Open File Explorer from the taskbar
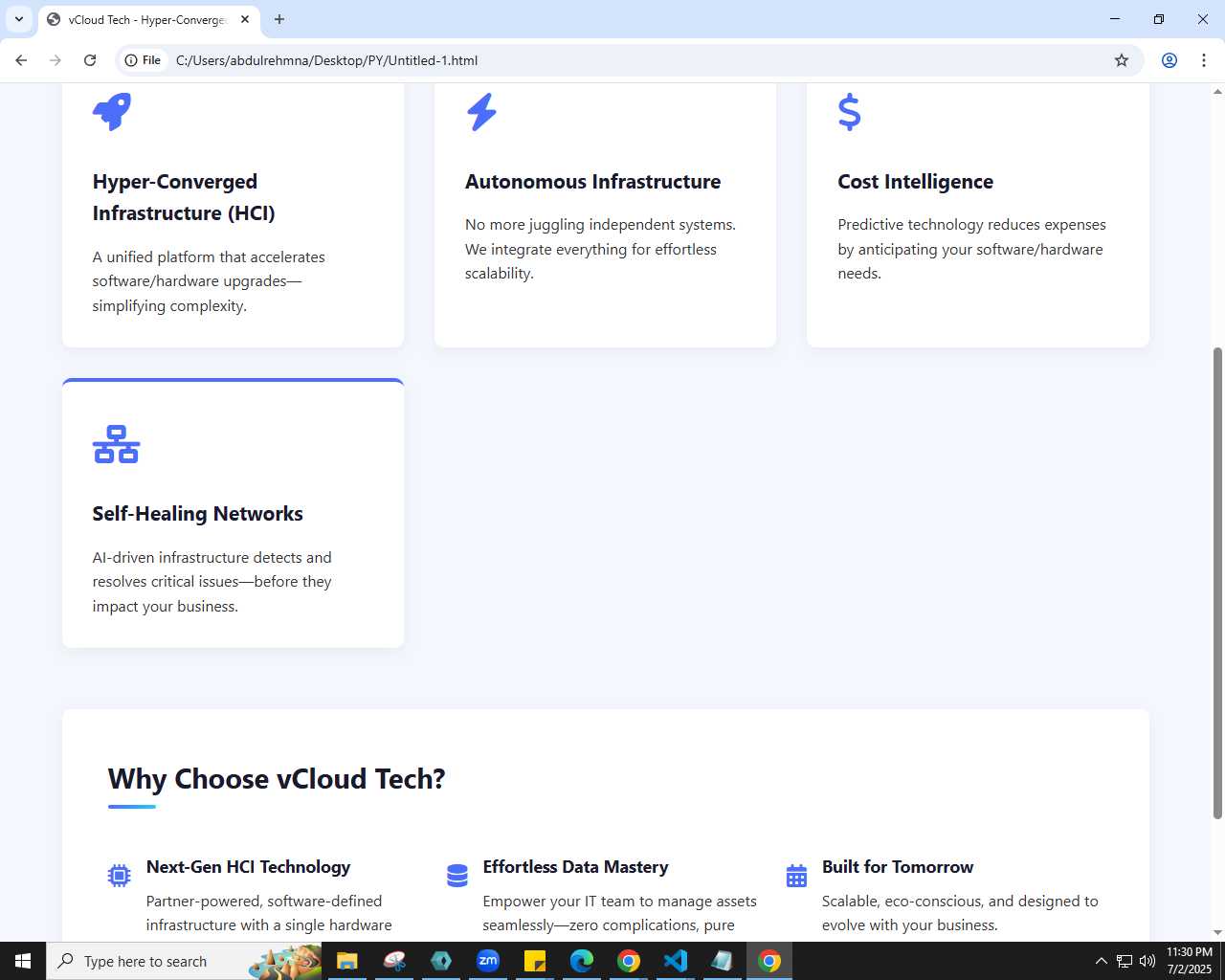This screenshot has height=980, width=1225. (x=347, y=961)
